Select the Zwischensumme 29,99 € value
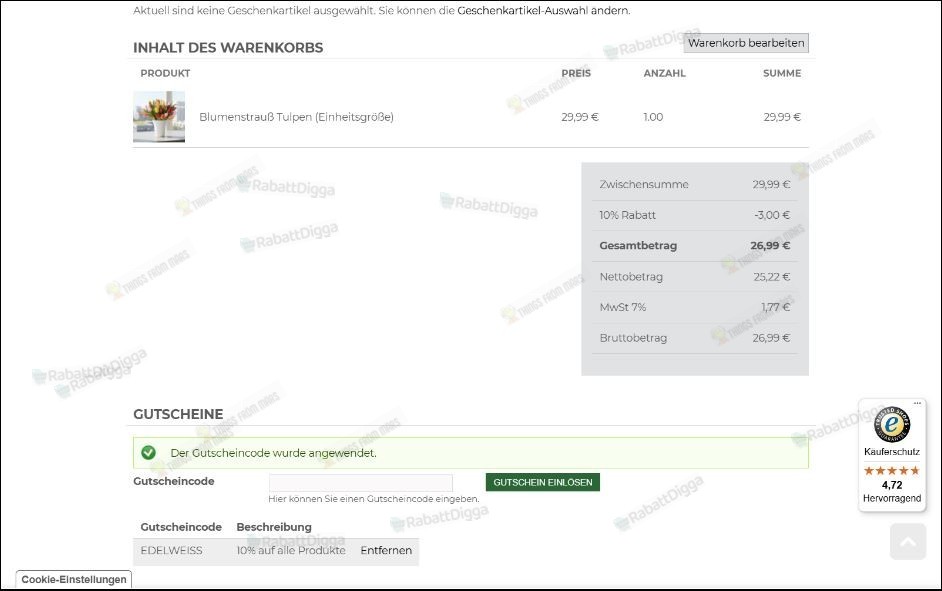Viewport: 942px width, 591px height. (771, 184)
